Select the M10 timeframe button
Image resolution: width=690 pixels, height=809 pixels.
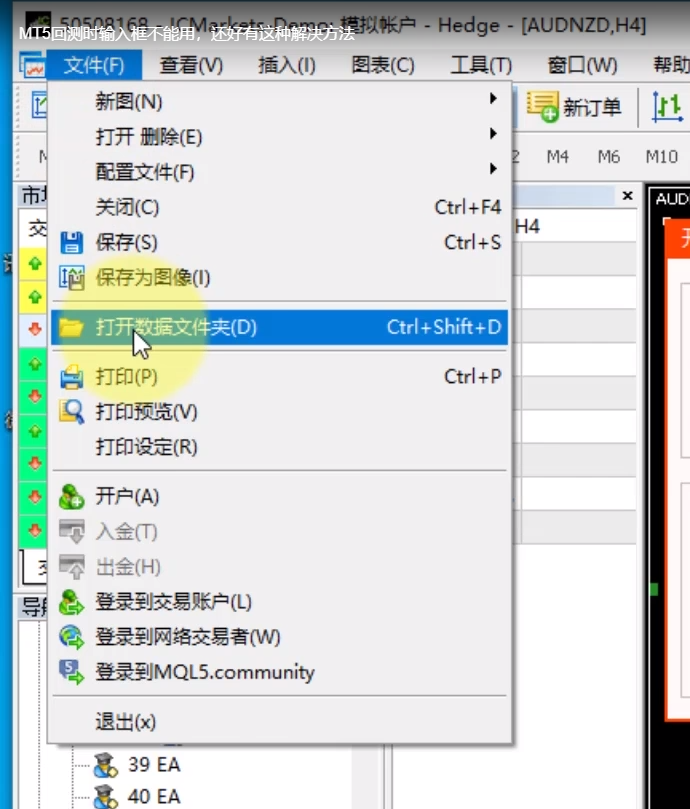[662, 156]
